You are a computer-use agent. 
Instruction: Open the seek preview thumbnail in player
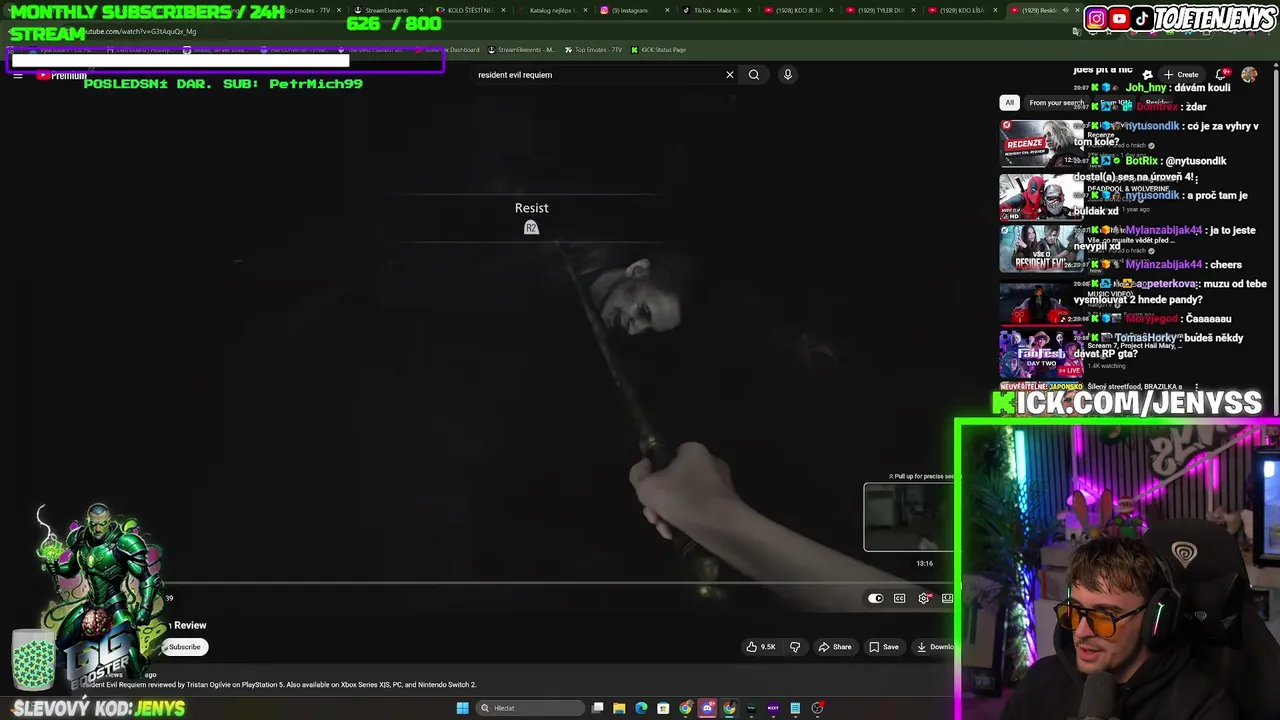[909, 517]
